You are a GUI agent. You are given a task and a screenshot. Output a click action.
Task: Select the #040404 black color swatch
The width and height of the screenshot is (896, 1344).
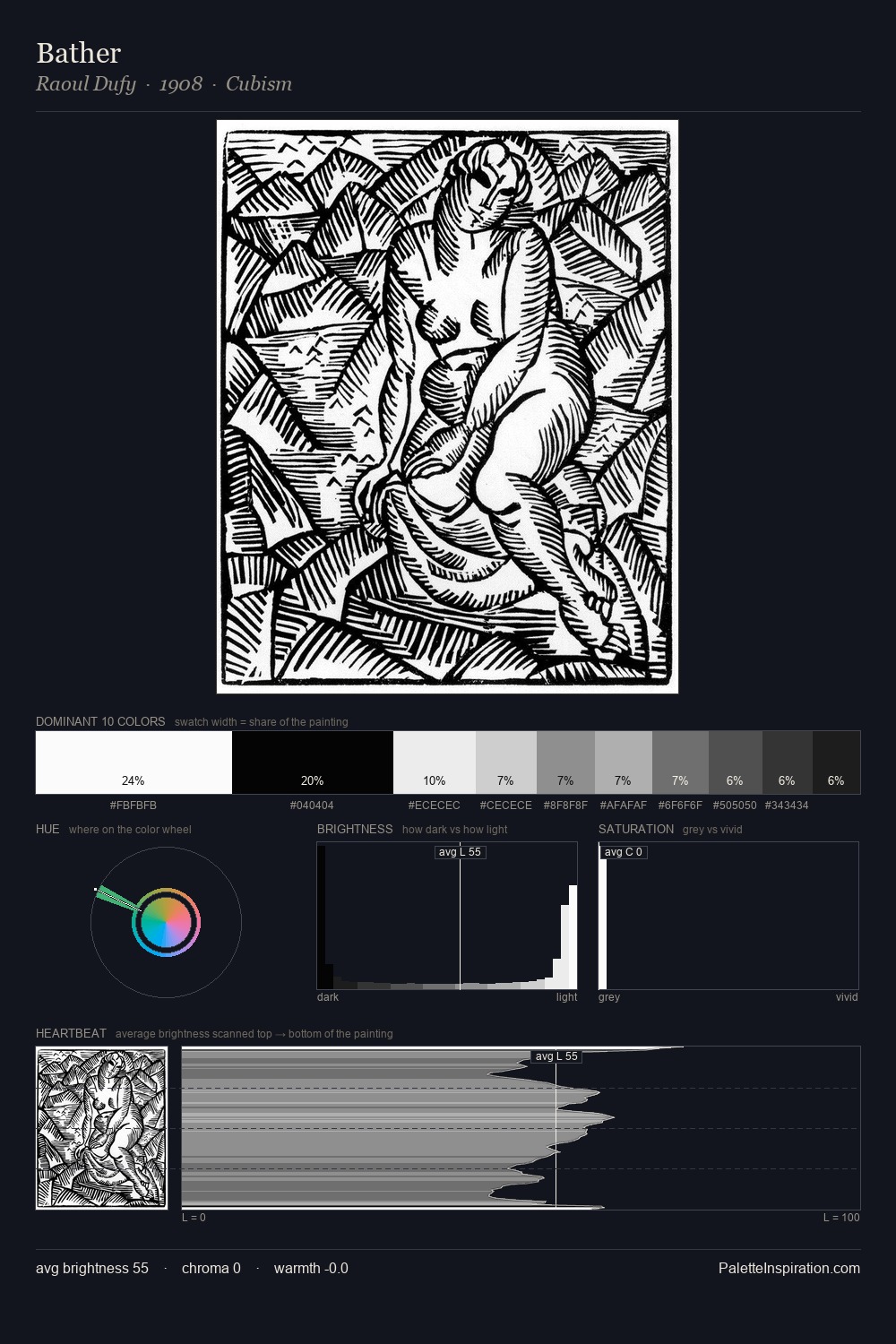[x=313, y=762]
